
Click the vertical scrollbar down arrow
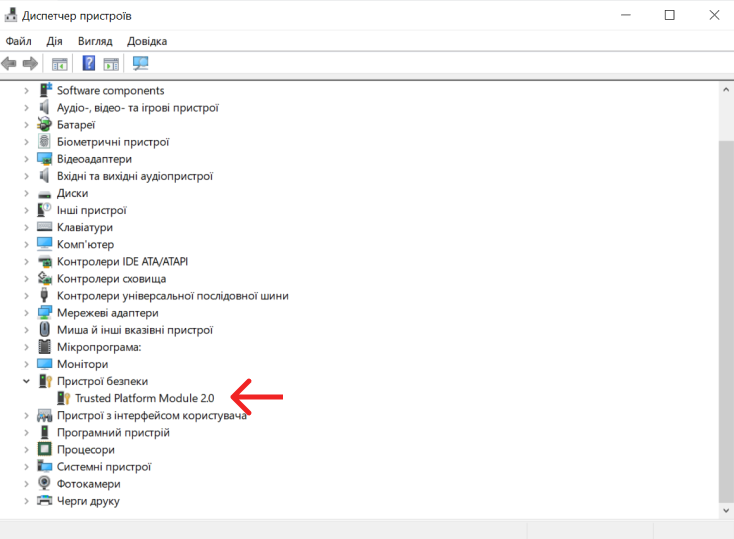coord(726,511)
